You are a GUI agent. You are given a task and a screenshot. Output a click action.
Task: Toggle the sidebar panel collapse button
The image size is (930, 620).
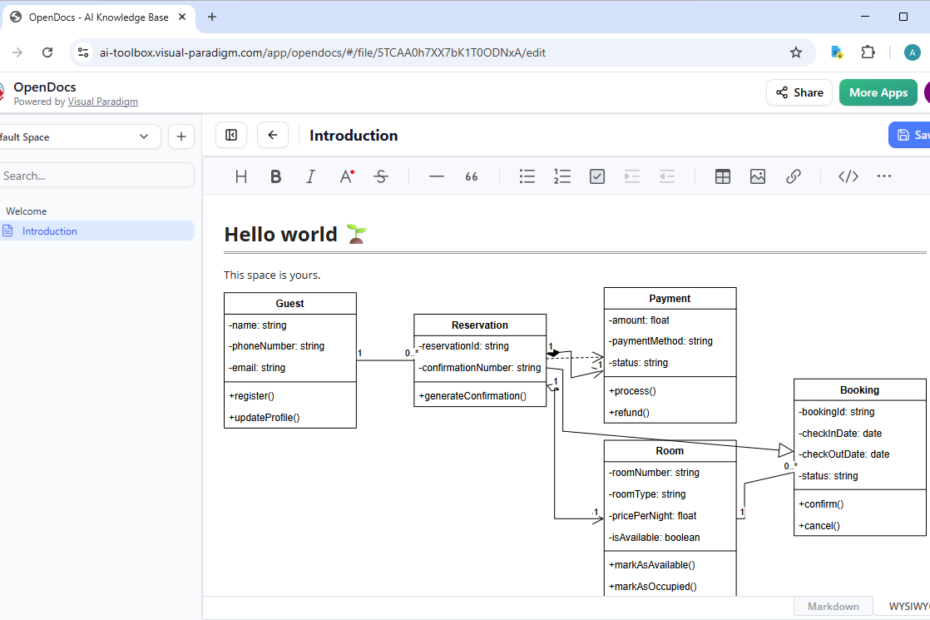(231, 136)
